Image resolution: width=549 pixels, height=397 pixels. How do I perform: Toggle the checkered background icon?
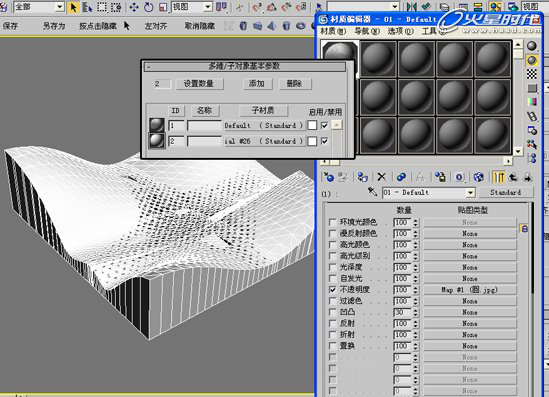coord(532,74)
